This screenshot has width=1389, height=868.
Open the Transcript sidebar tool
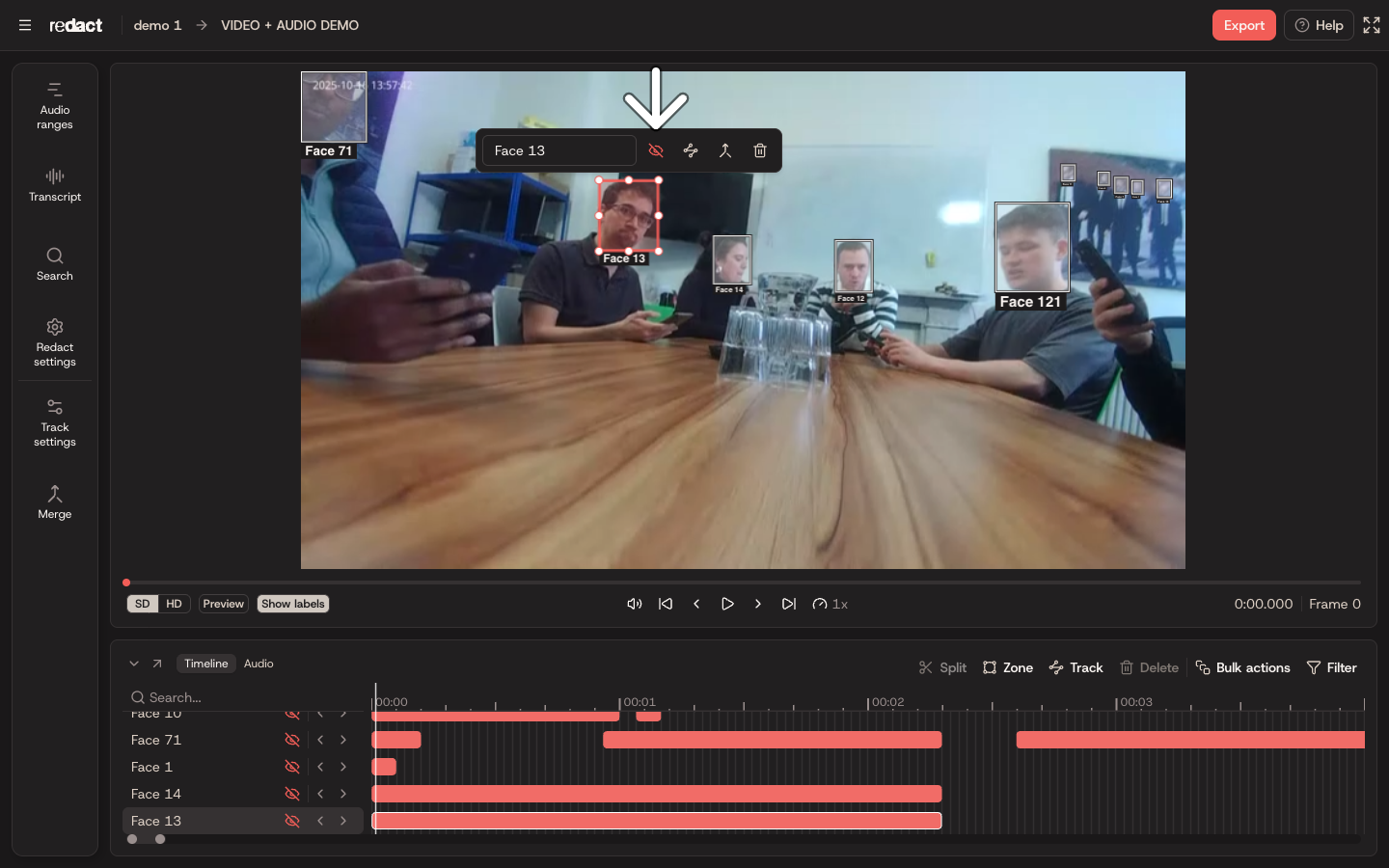coord(55,185)
